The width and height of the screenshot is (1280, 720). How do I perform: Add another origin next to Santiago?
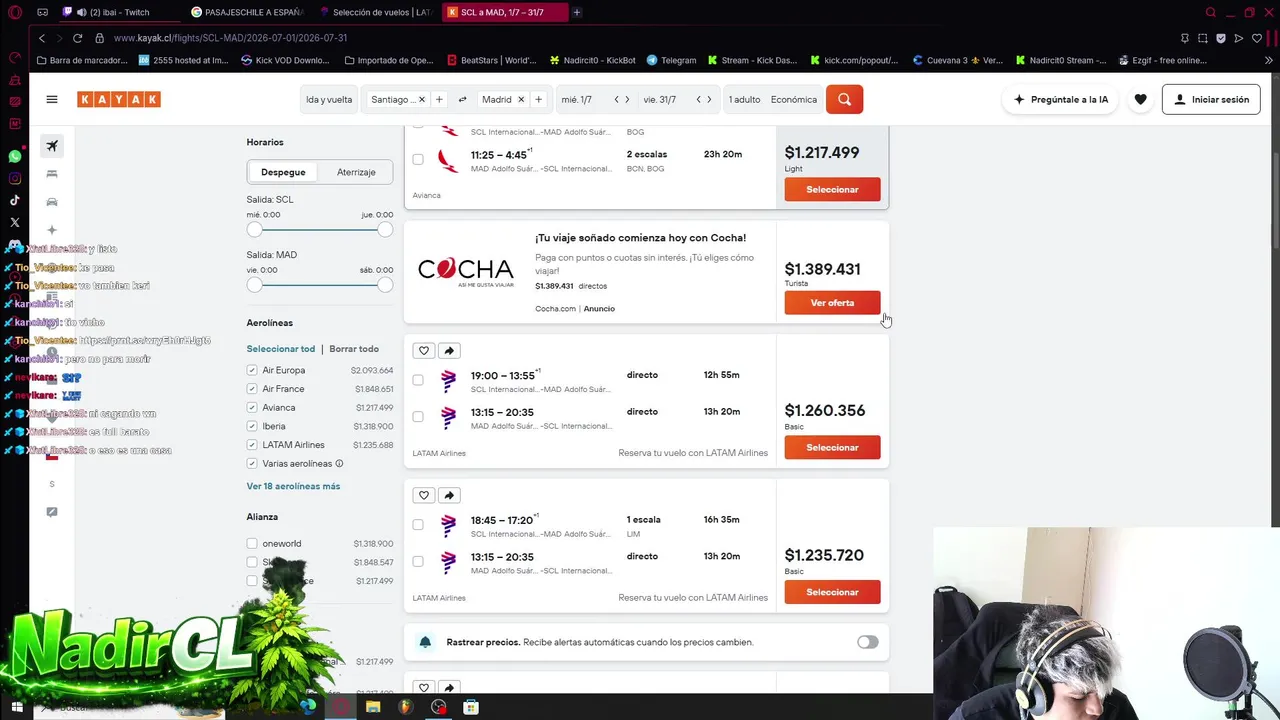pyautogui.click(x=438, y=99)
